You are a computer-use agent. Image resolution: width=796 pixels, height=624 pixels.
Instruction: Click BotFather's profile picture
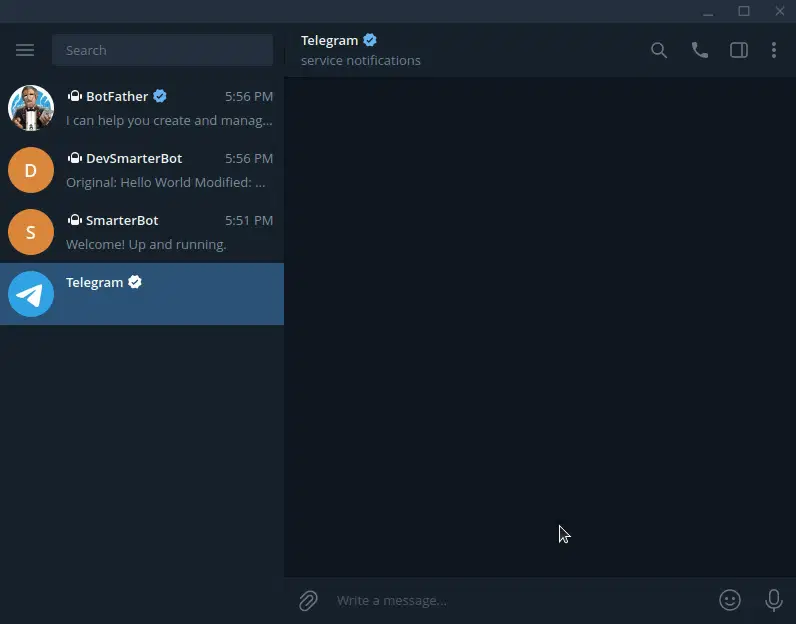click(31, 108)
